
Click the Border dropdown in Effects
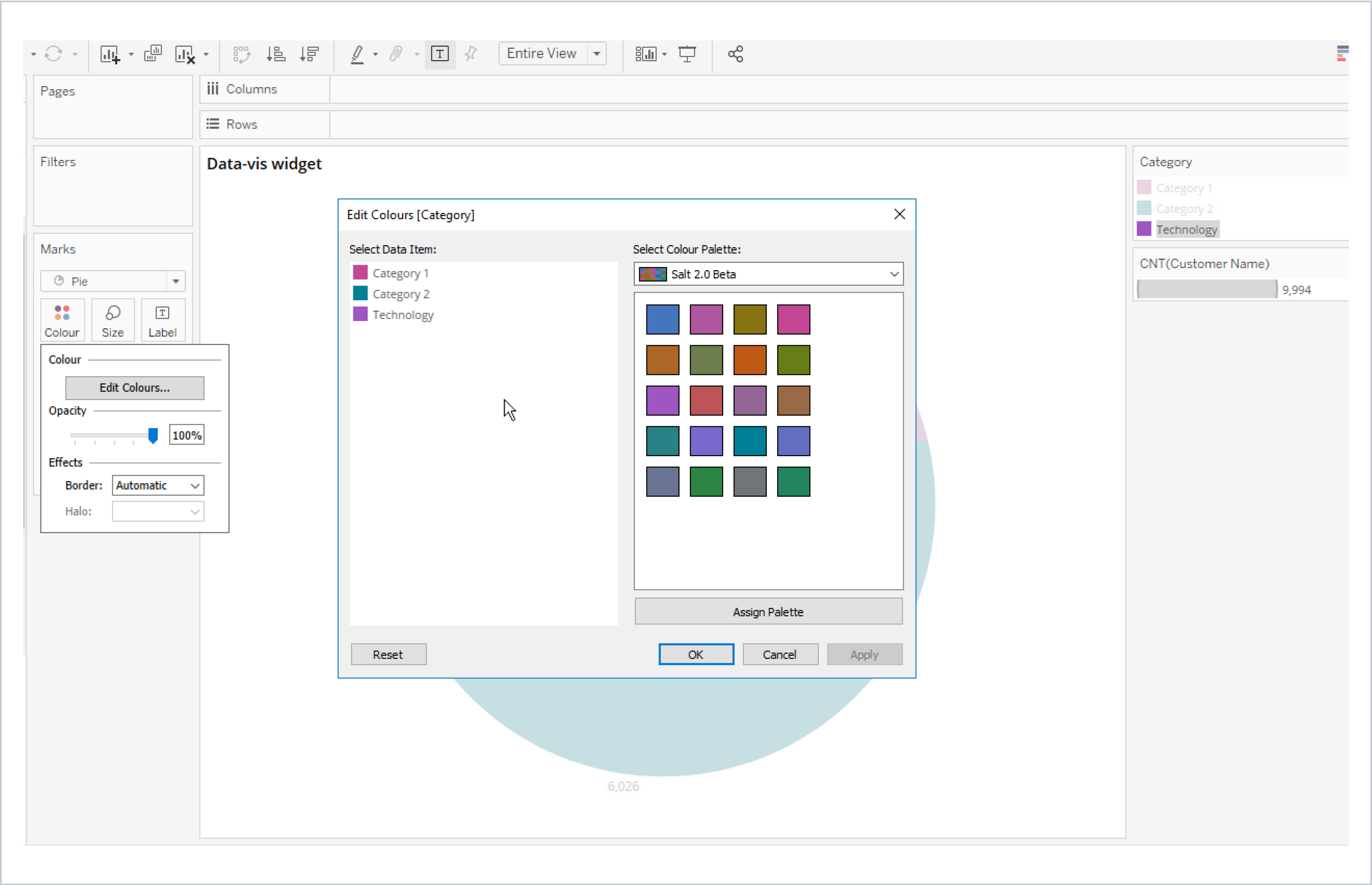155,485
